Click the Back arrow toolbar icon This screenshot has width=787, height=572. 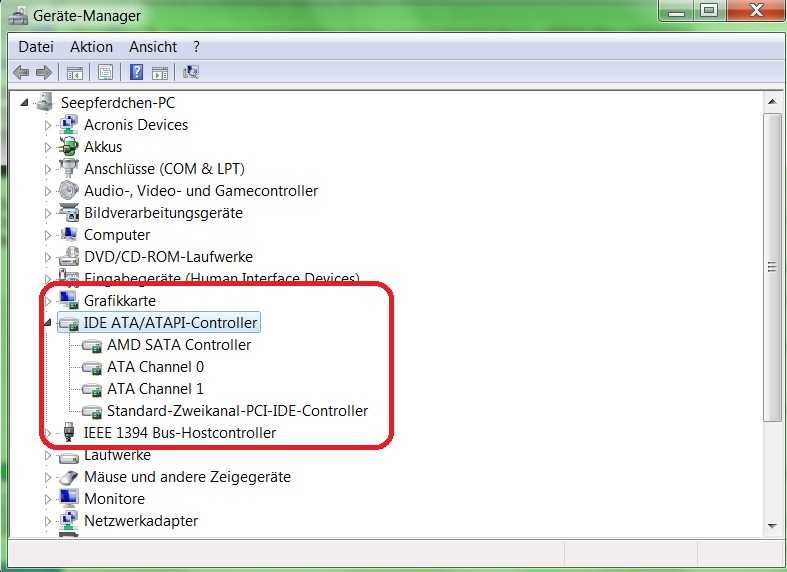pos(21,73)
